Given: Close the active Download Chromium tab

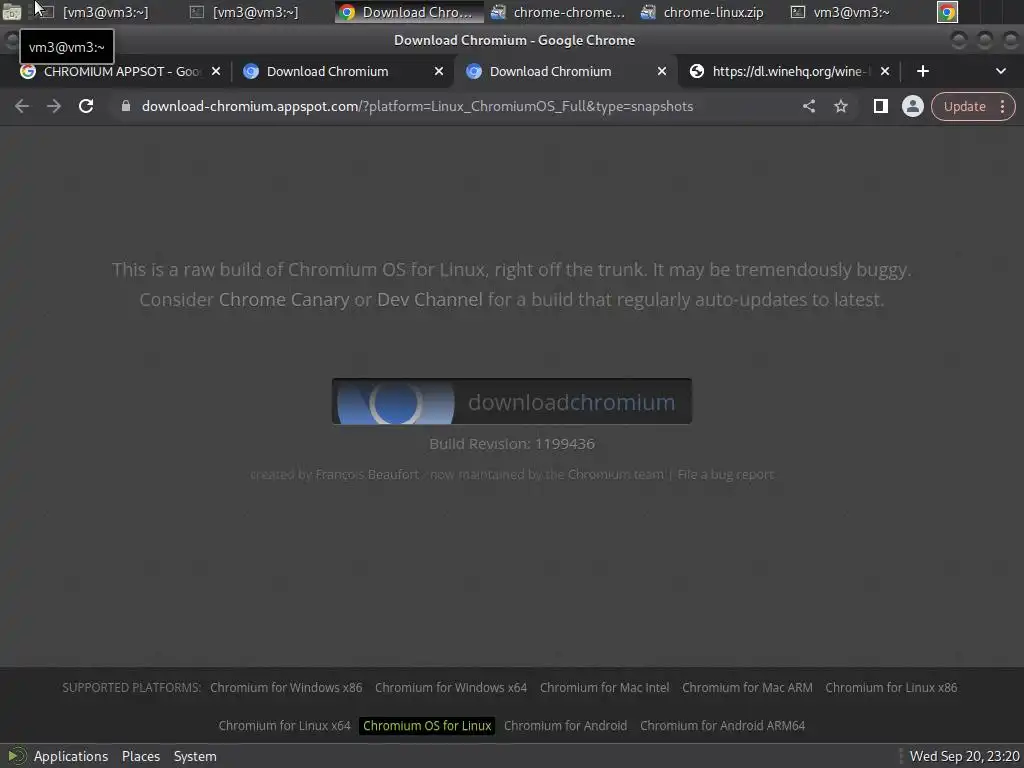Looking at the screenshot, I should [x=662, y=71].
